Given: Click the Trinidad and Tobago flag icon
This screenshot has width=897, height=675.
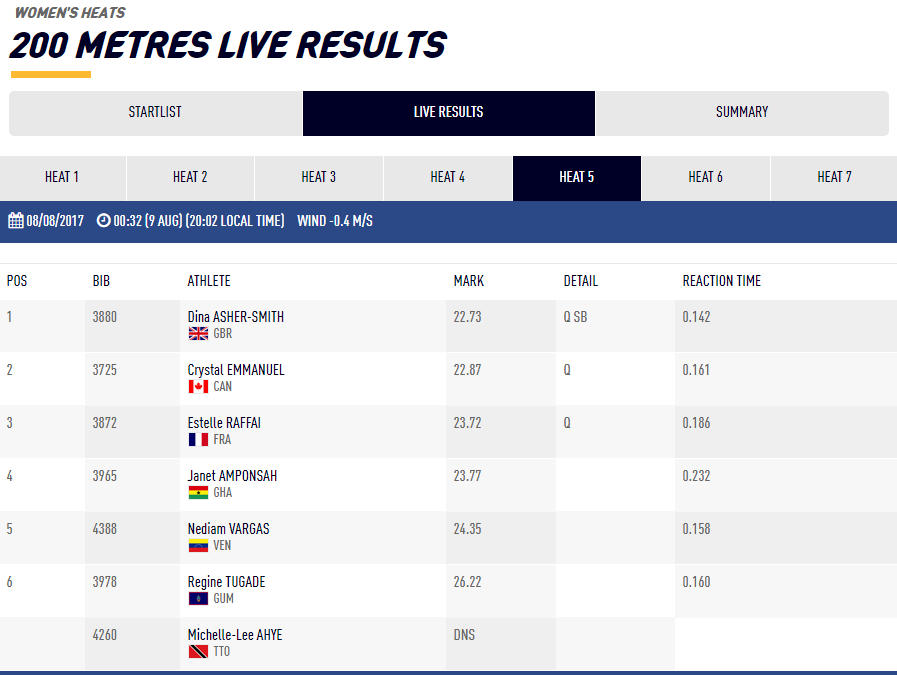Looking at the screenshot, I should [x=198, y=652].
